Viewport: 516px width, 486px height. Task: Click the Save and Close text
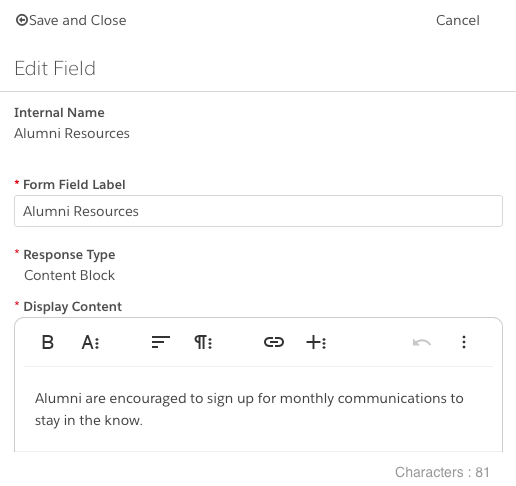78,20
